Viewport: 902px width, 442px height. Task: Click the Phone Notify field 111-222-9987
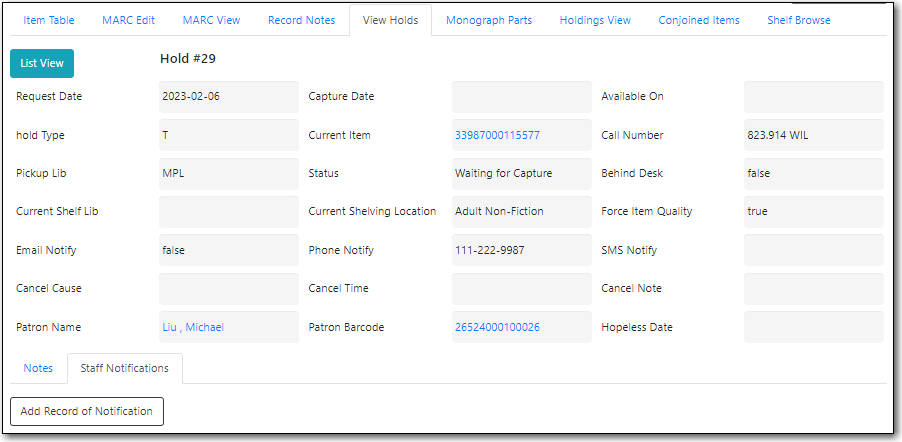click(x=522, y=250)
